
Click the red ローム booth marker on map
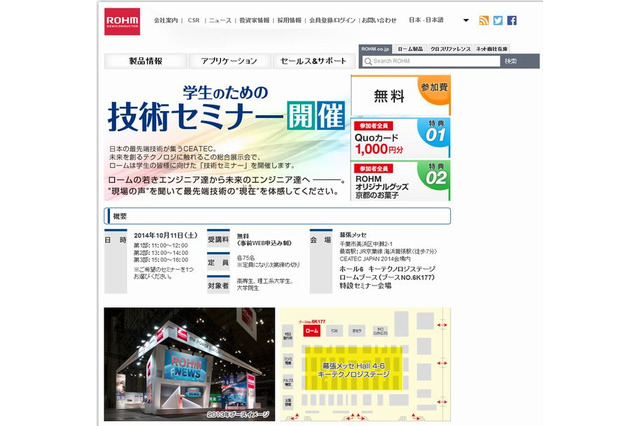tap(312, 331)
